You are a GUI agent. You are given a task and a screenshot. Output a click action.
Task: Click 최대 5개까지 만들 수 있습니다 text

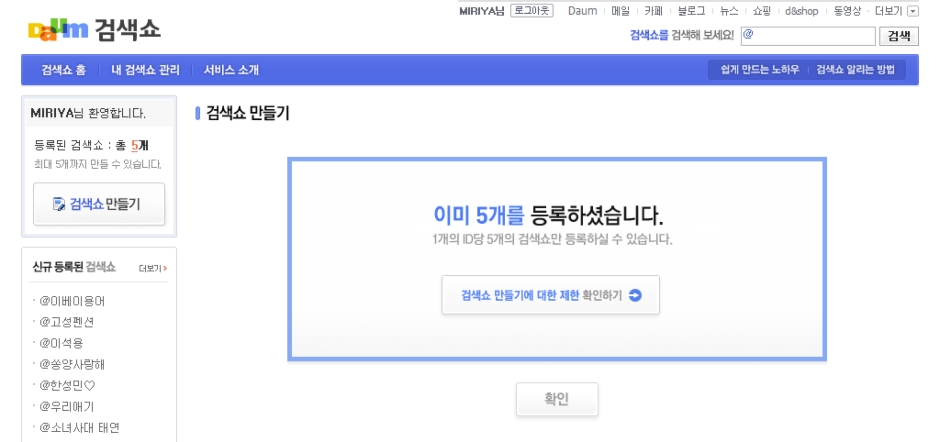pyautogui.click(x=98, y=164)
